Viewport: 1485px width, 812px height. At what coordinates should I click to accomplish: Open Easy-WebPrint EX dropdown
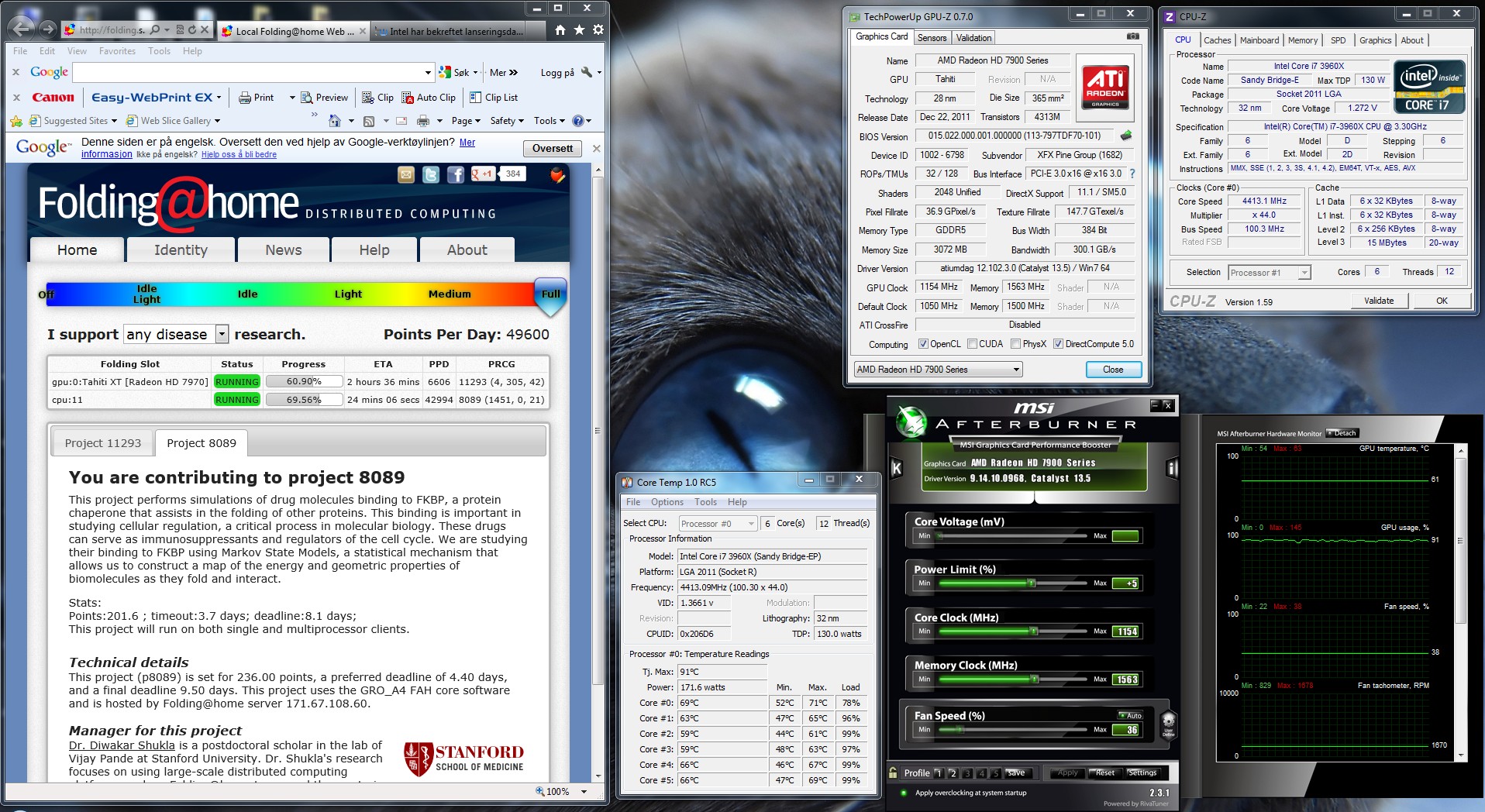(219, 98)
